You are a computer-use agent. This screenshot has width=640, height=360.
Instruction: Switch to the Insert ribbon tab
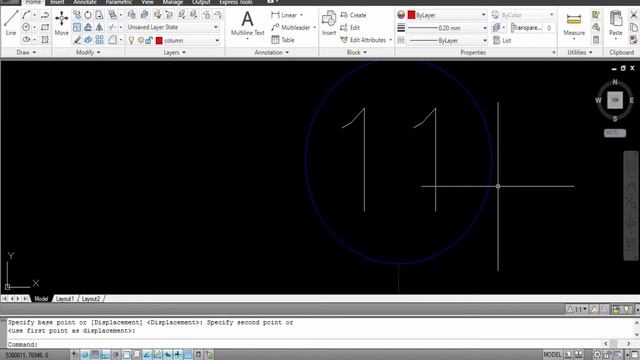click(57, 2)
